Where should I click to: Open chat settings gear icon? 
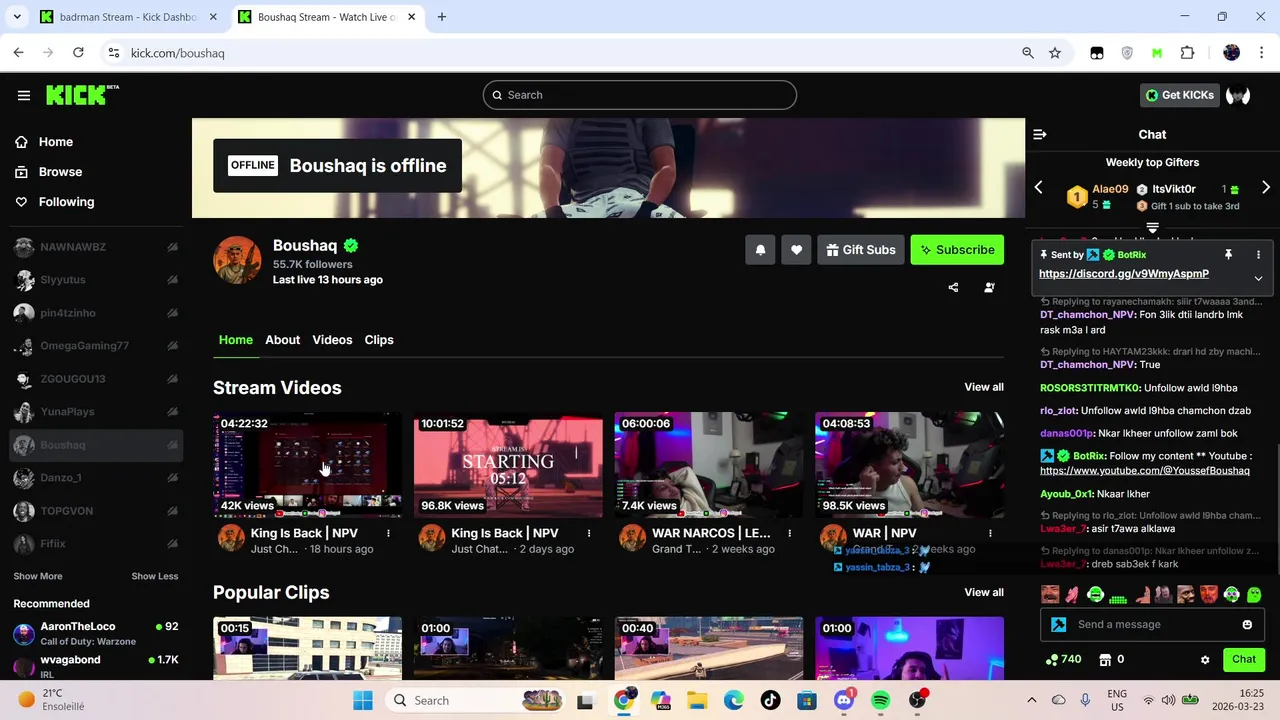click(x=1205, y=660)
